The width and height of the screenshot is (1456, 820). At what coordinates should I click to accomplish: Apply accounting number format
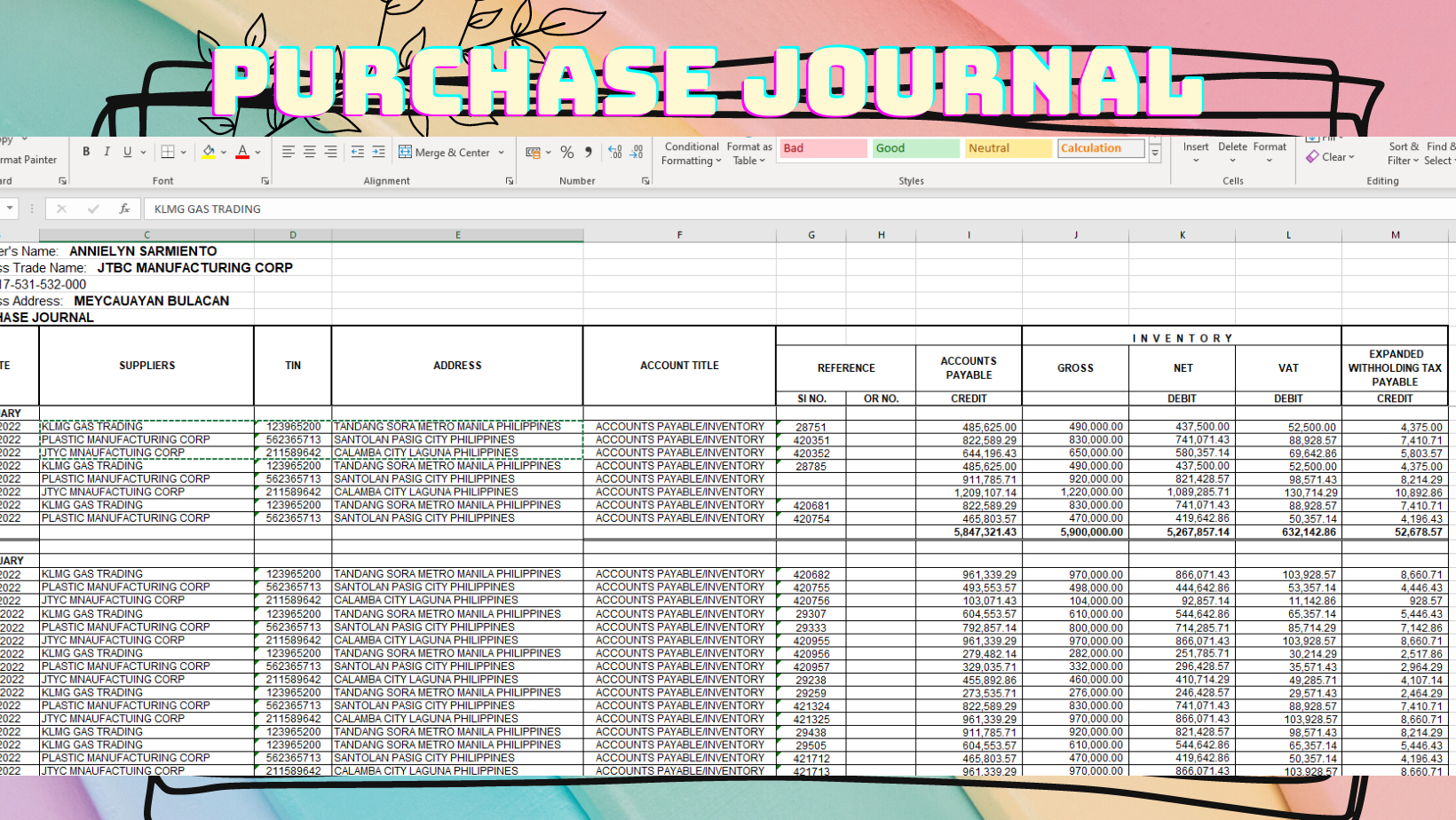tap(533, 153)
